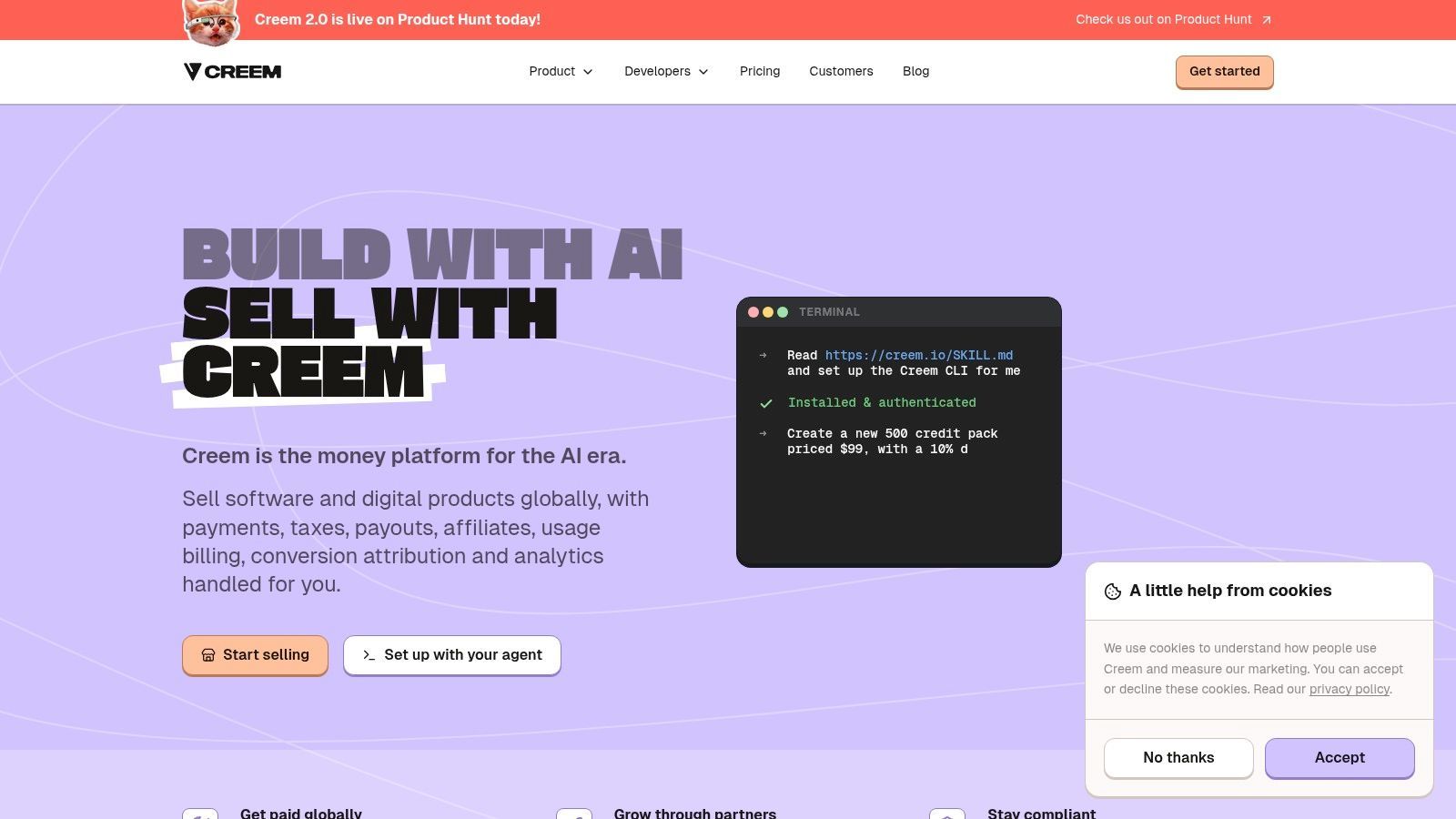The height and width of the screenshot is (819, 1456).
Task: Decline cookies with No thanks
Action: (1178, 758)
